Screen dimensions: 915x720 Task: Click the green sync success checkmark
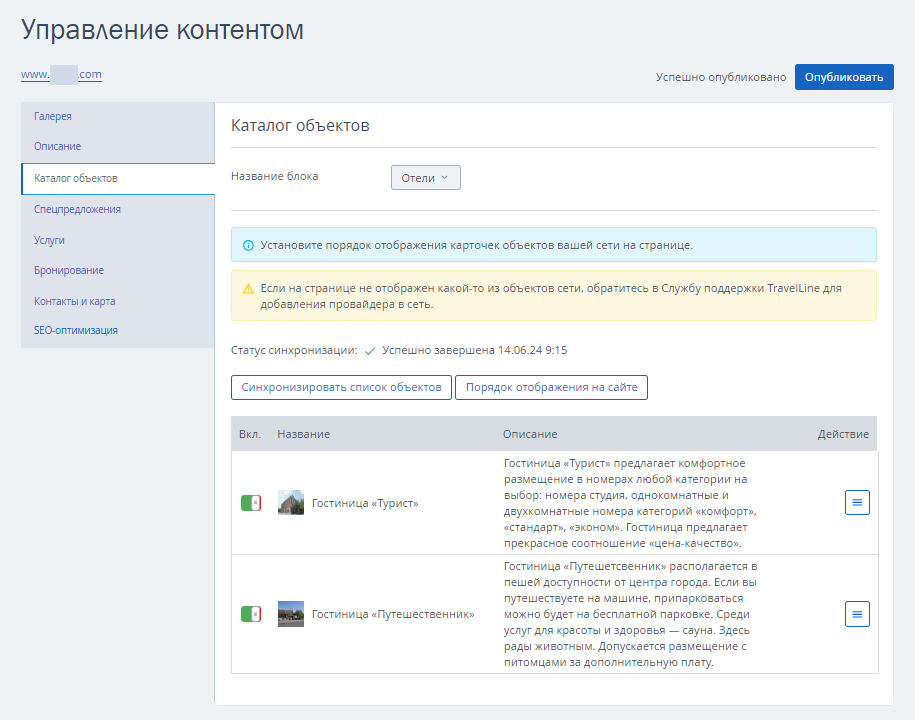[x=369, y=351]
